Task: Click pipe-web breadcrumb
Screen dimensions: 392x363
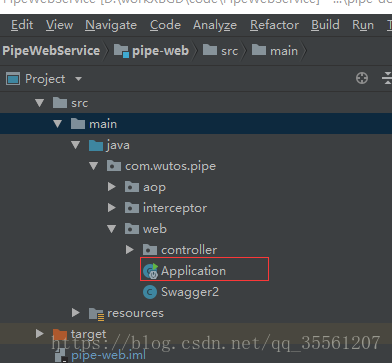Action: [x=160, y=51]
